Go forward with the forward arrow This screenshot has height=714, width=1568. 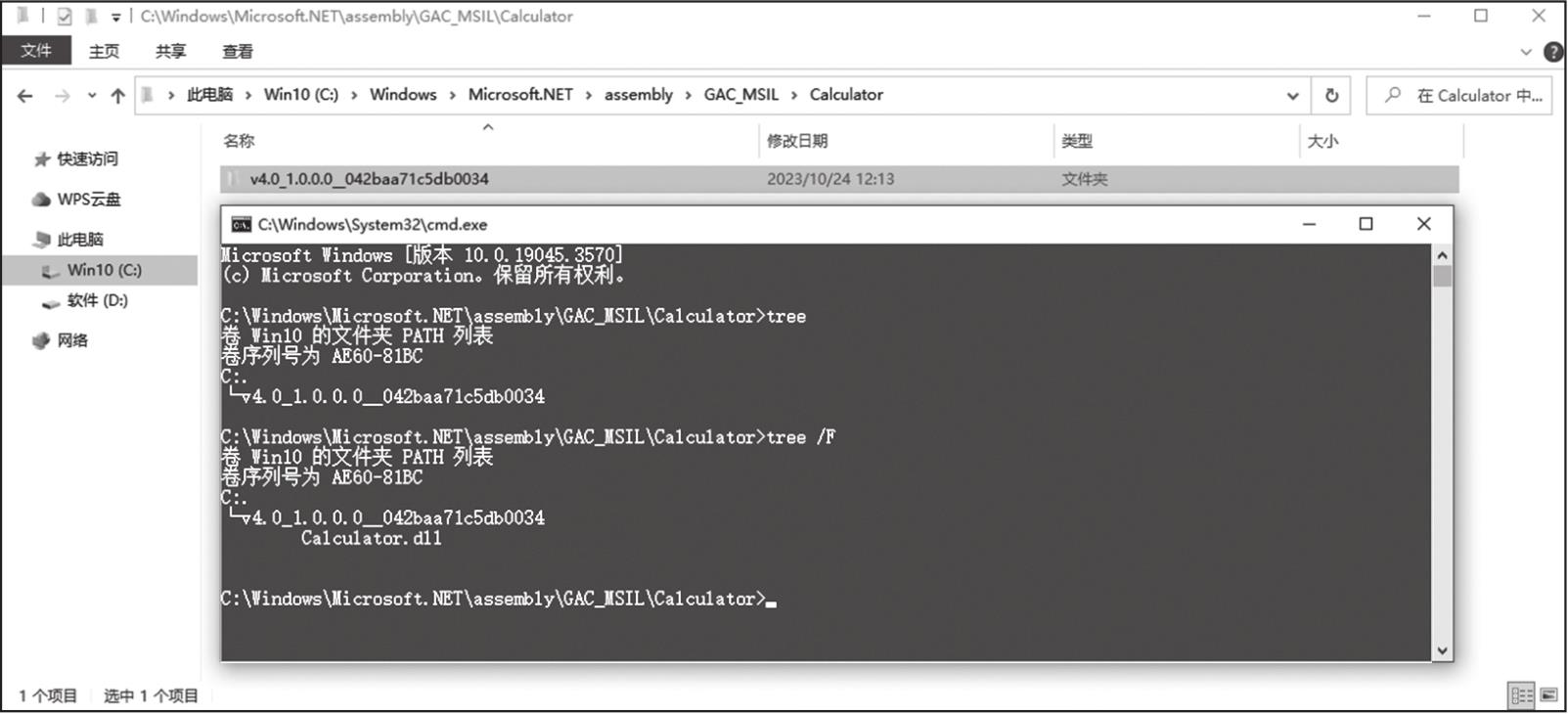click(62, 95)
